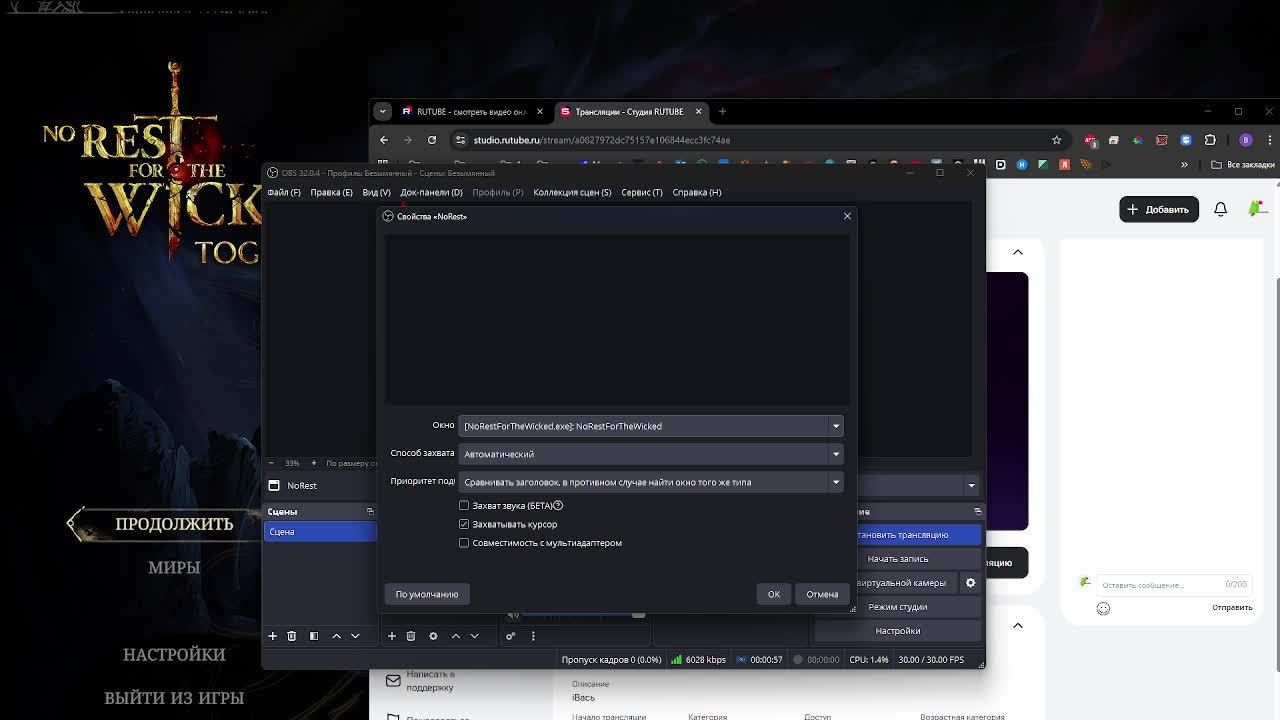The height and width of the screenshot is (720, 1280).
Task: Open the Сервис (T) menu
Action: (641, 192)
